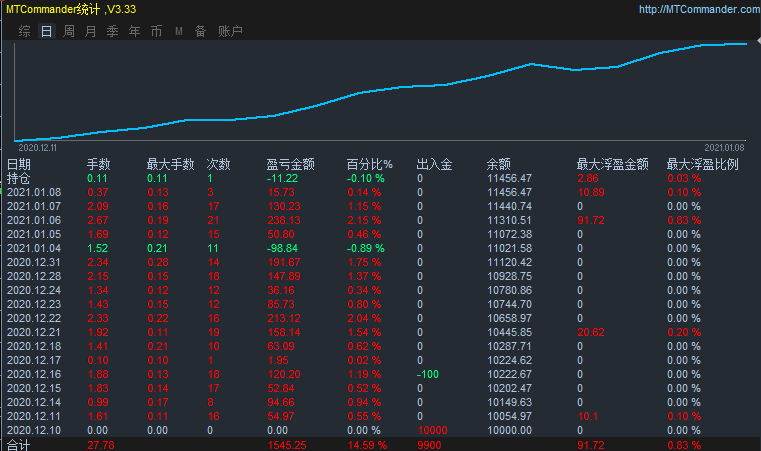Viewport: 761px width, 451px height.
Task: Open the 年 yearly tab
Action: [134, 32]
